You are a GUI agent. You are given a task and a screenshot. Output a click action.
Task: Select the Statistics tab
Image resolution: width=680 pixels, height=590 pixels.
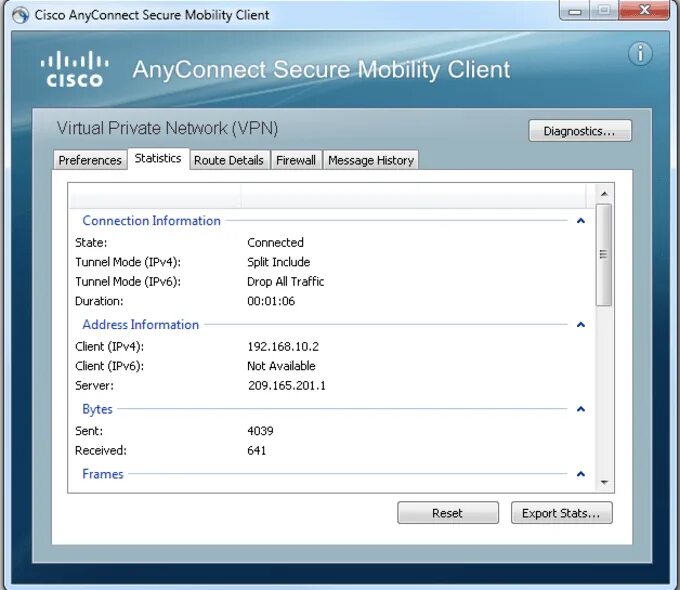(158, 159)
